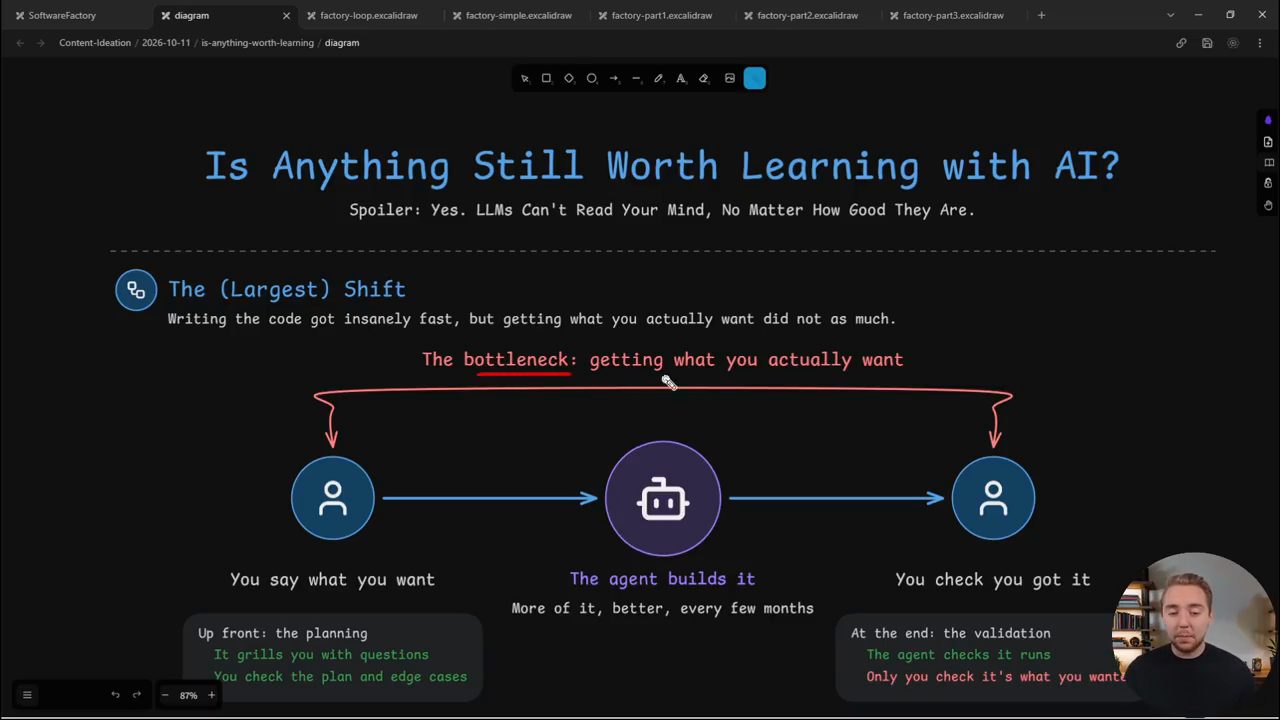Viewport: 1280px width, 720px height.
Task: Select the Line tool
Action: 636,78
